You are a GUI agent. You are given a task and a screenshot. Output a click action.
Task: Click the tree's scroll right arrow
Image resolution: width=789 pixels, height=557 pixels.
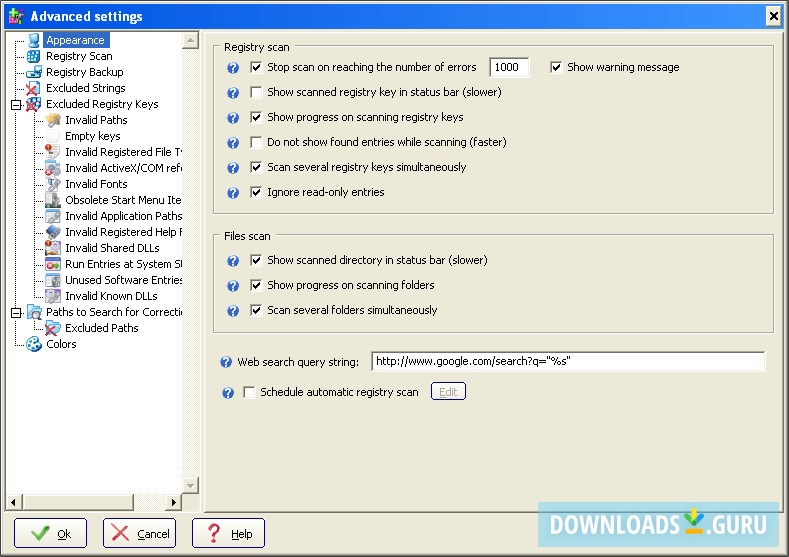click(x=174, y=502)
